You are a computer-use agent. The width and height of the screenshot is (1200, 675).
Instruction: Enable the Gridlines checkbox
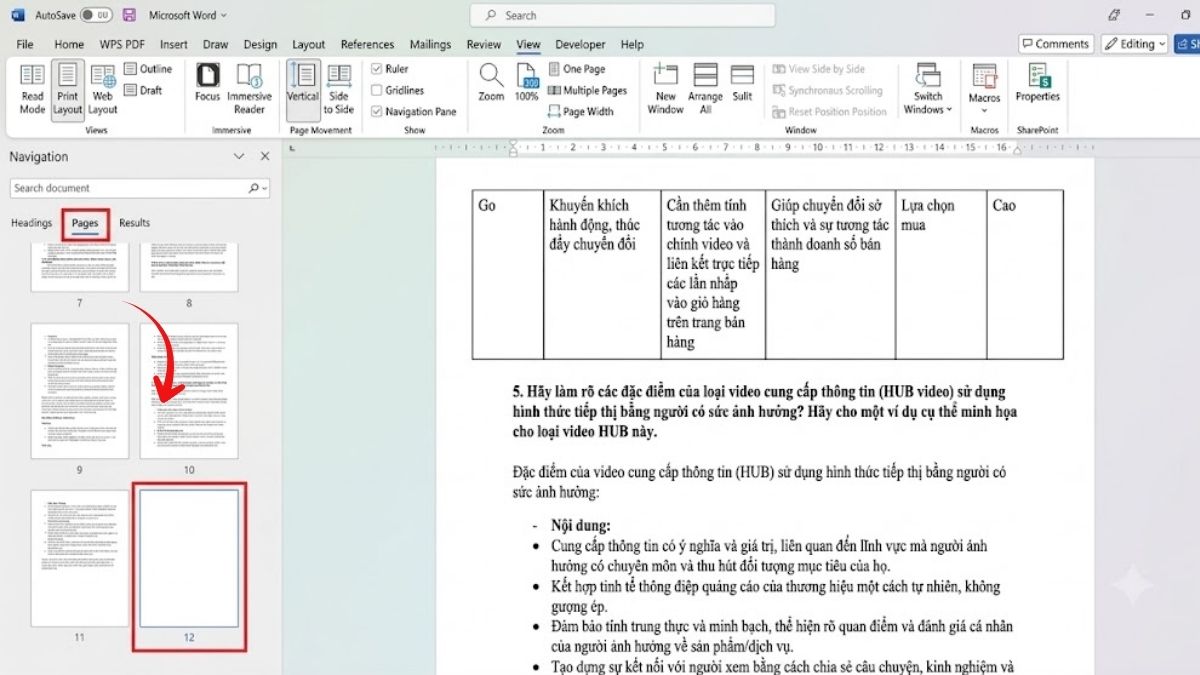376,90
